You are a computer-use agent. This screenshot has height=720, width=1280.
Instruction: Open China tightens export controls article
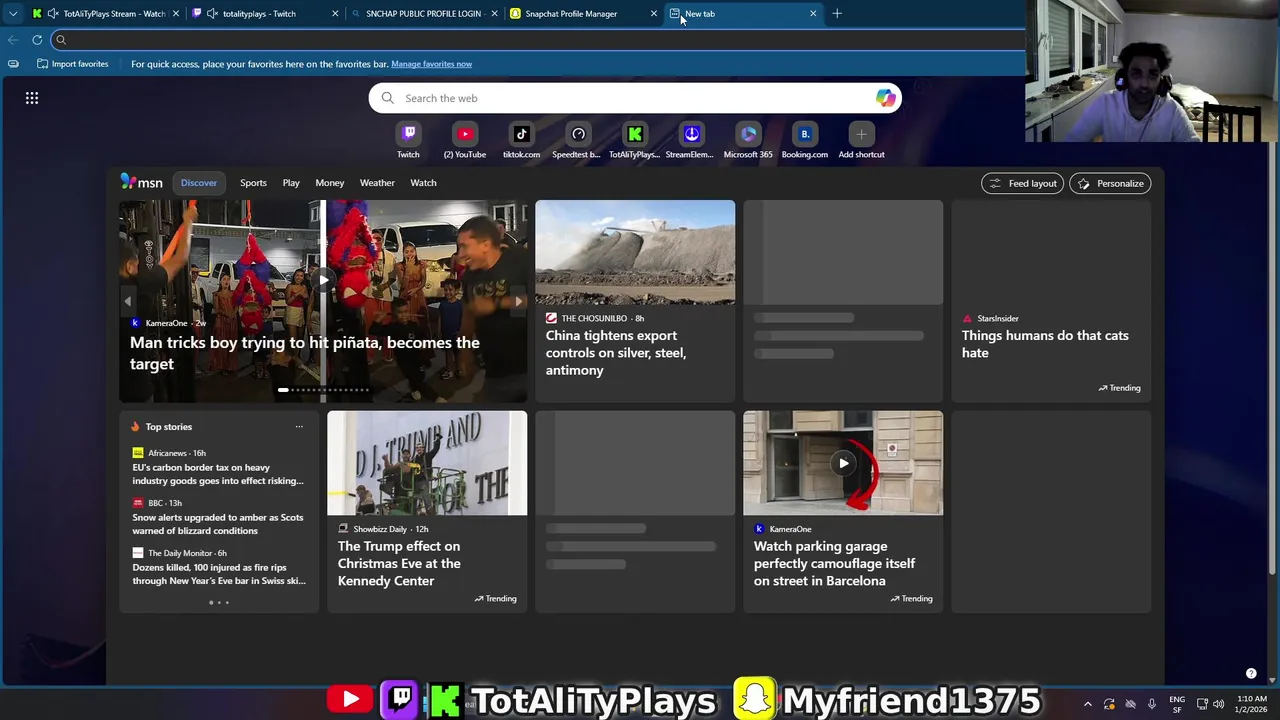[x=616, y=353]
